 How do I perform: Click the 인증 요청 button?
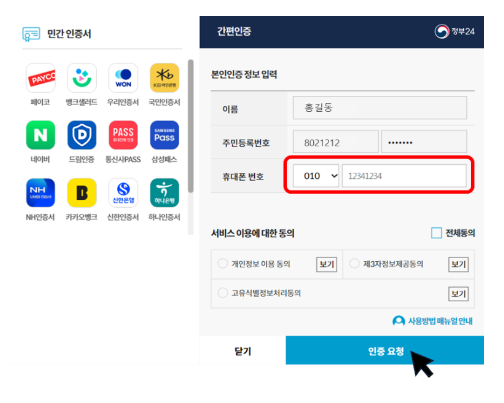pyautogui.click(x=385, y=350)
